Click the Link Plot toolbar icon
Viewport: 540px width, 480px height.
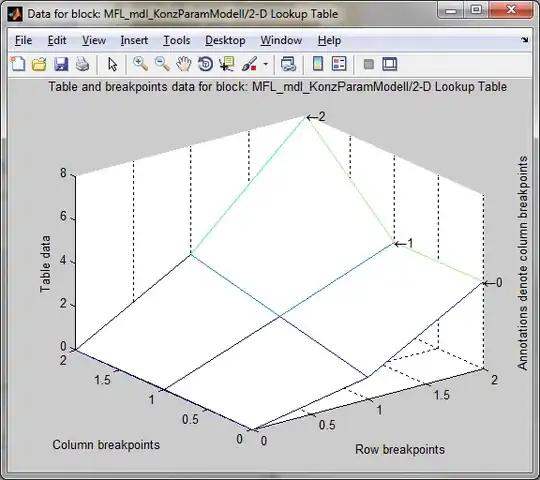288,64
